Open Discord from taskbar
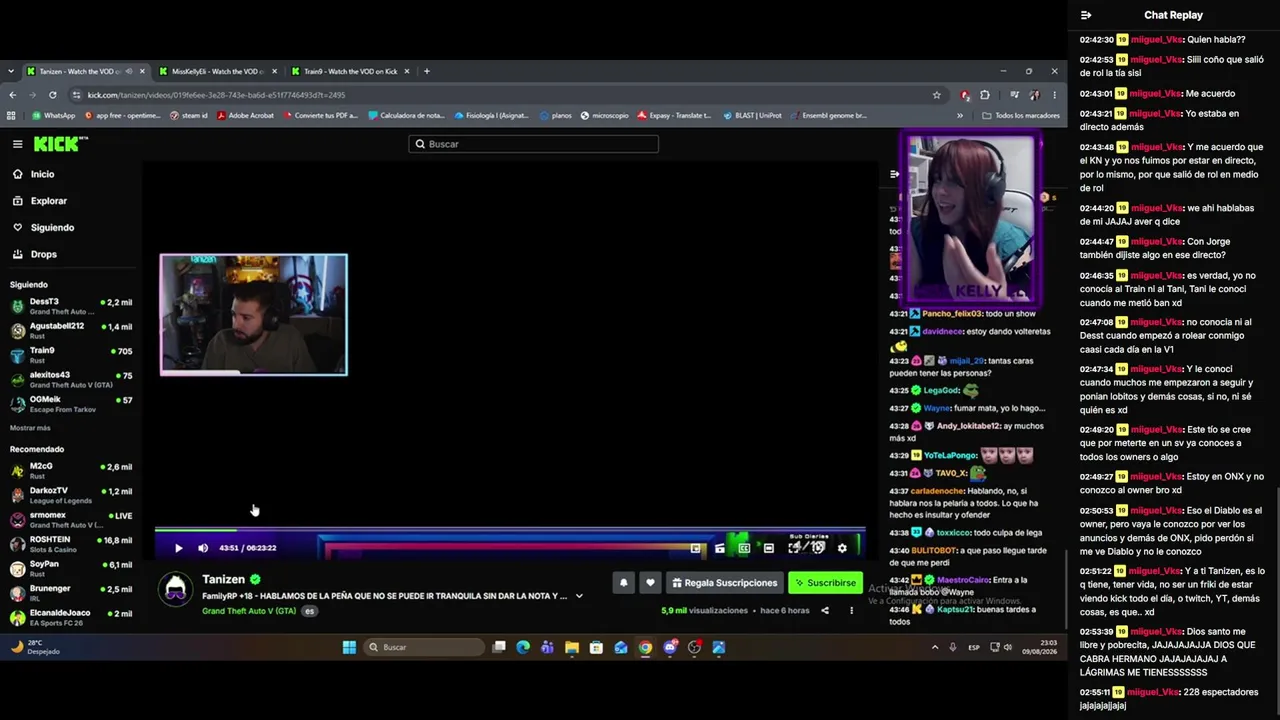 (670, 647)
